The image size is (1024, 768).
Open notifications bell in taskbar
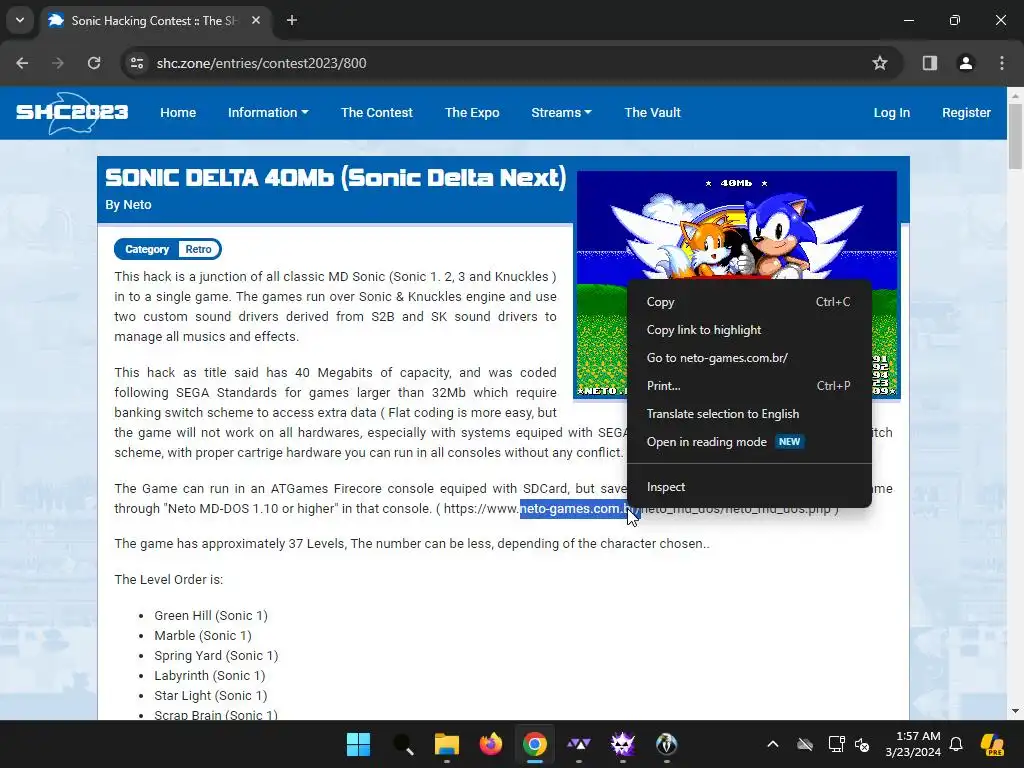(956, 744)
